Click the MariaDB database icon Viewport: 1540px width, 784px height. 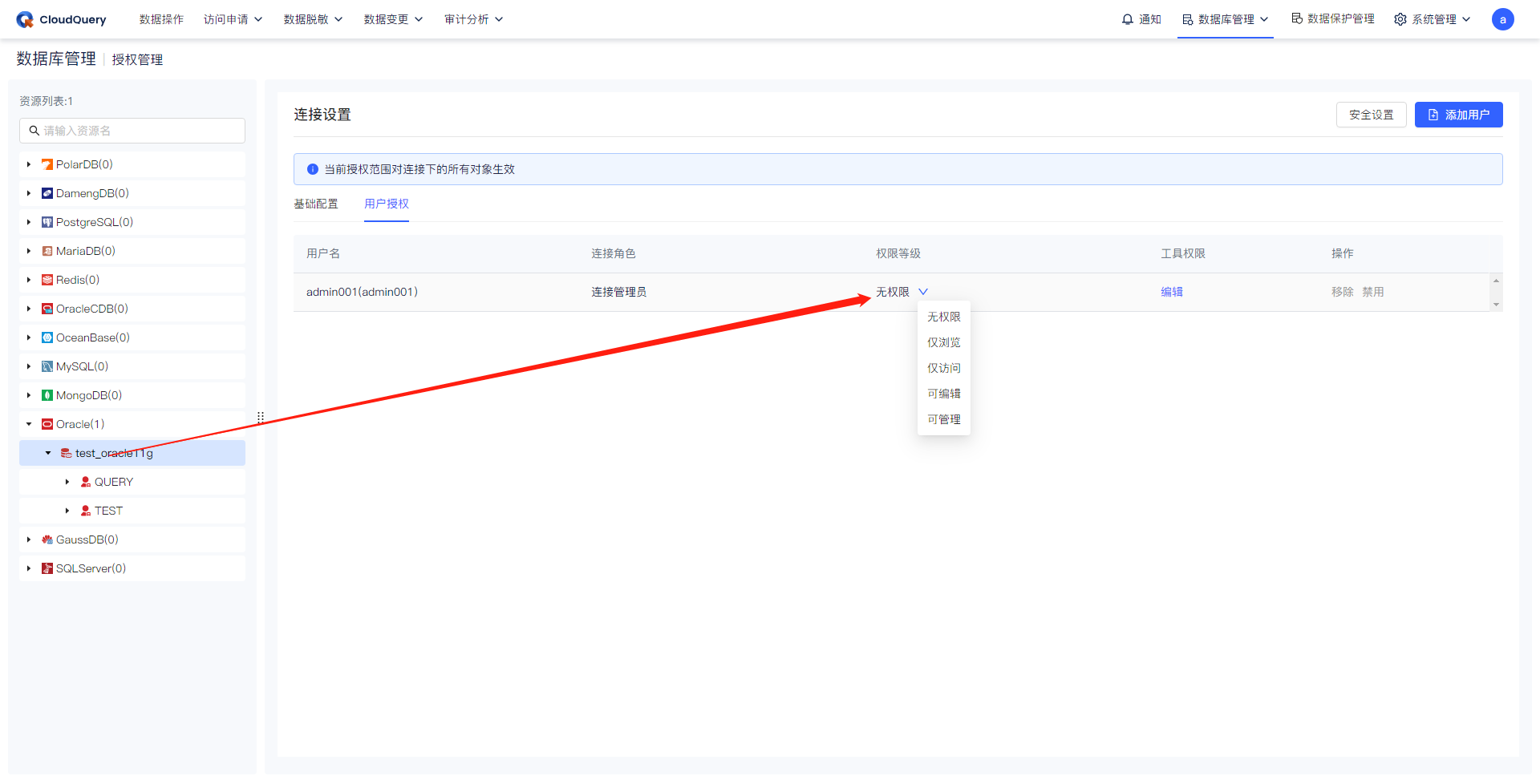47,251
